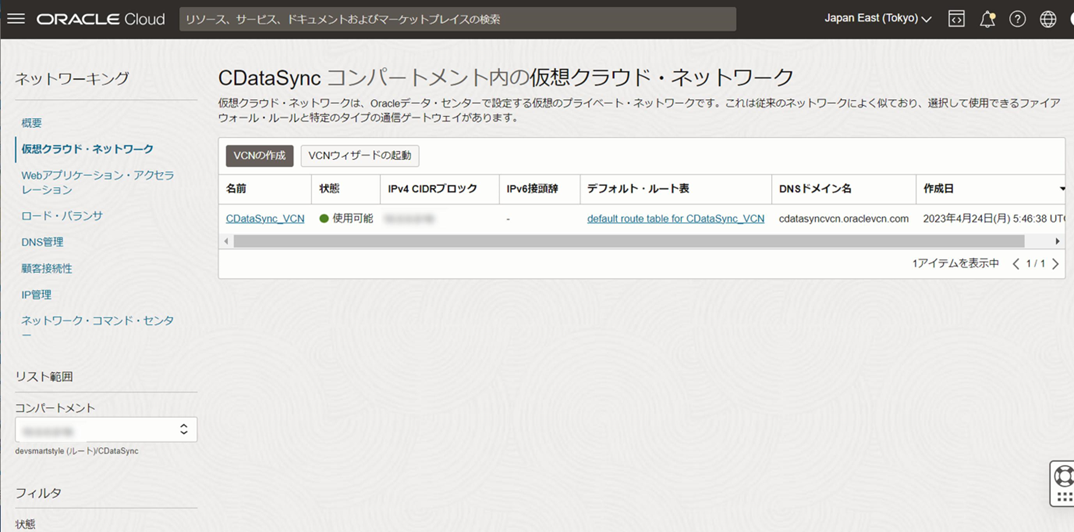Open Webアプリケーション・アクセラレーション sidebar item
This screenshot has width=1074, height=532.
[x=97, y=182]
